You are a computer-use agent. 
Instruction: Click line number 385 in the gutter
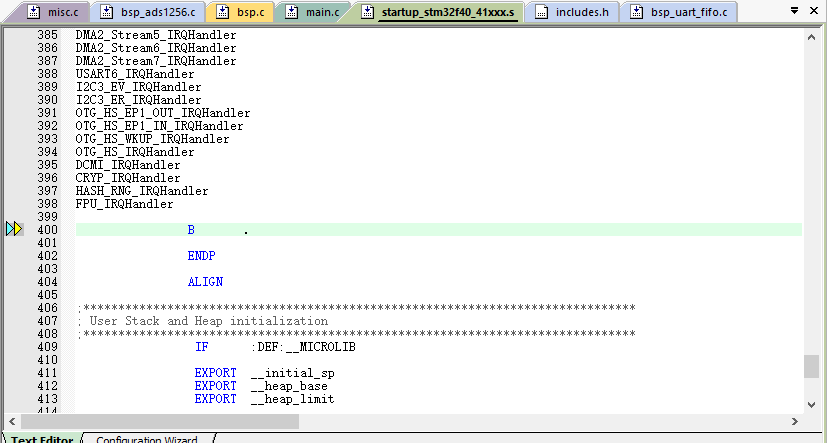tap(48, 35)
